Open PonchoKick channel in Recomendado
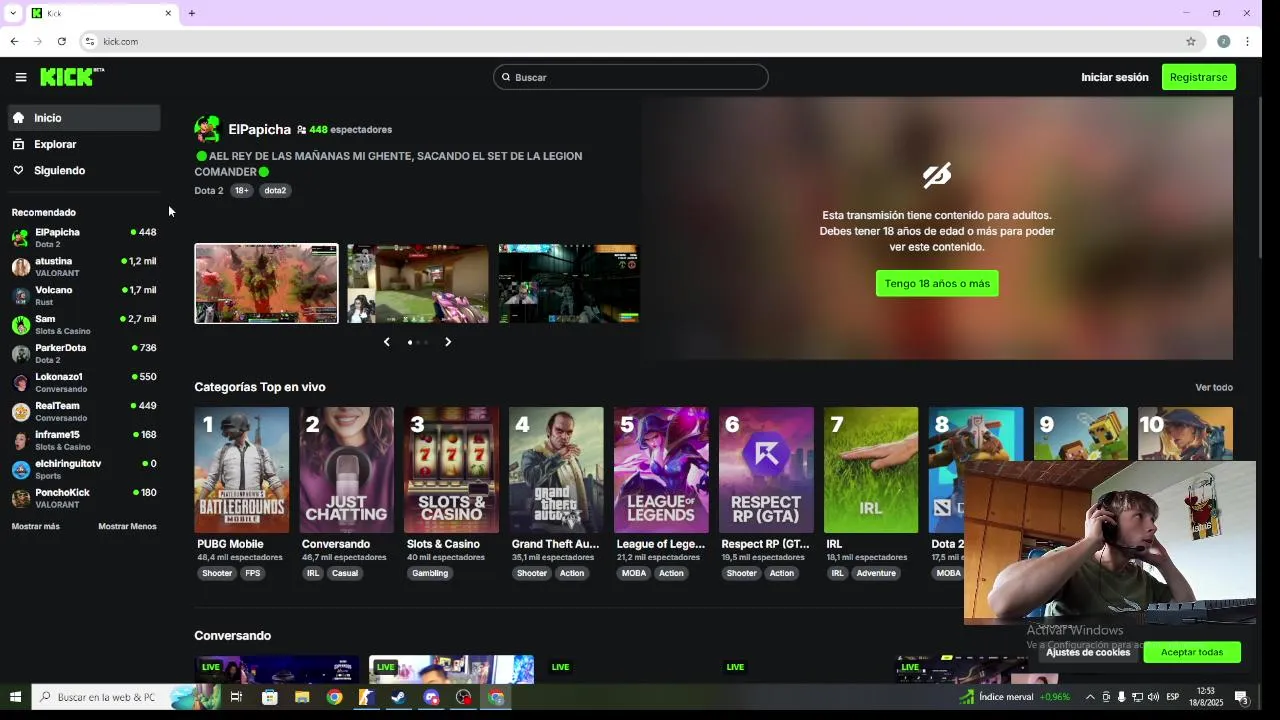The height and width of the screenshot is (720, 1280). (x=84, y=498)
